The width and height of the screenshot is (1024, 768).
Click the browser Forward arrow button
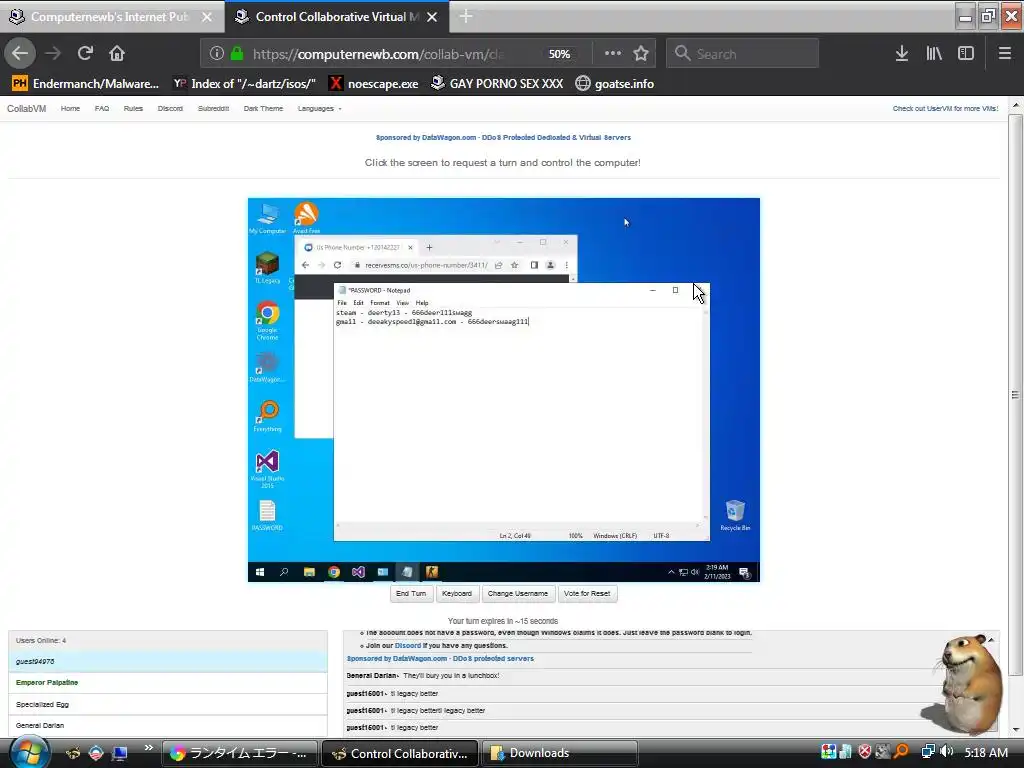coord(54,53)
